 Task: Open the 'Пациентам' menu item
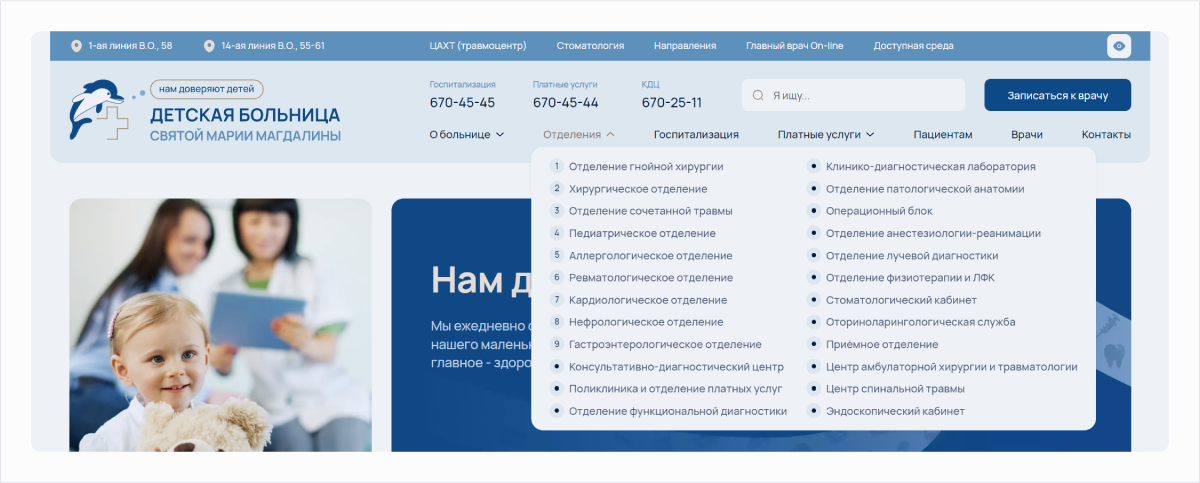pos(942,134)
